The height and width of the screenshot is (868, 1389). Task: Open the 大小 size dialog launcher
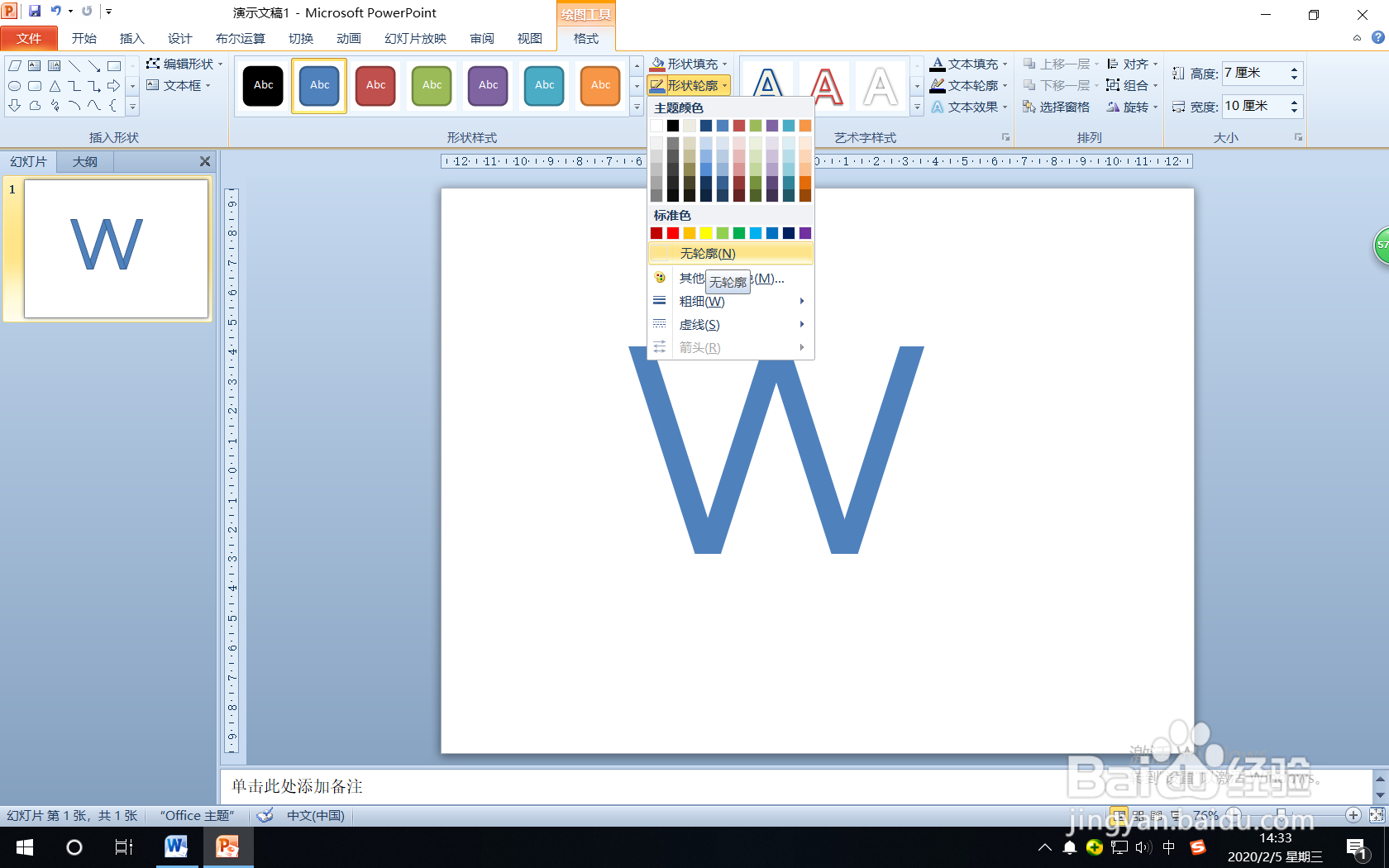(1298, 137)
